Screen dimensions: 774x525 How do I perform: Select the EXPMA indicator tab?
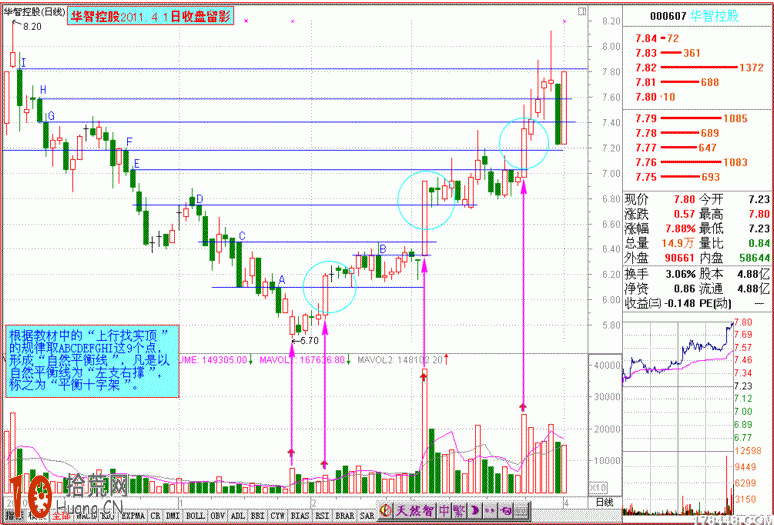133,516
